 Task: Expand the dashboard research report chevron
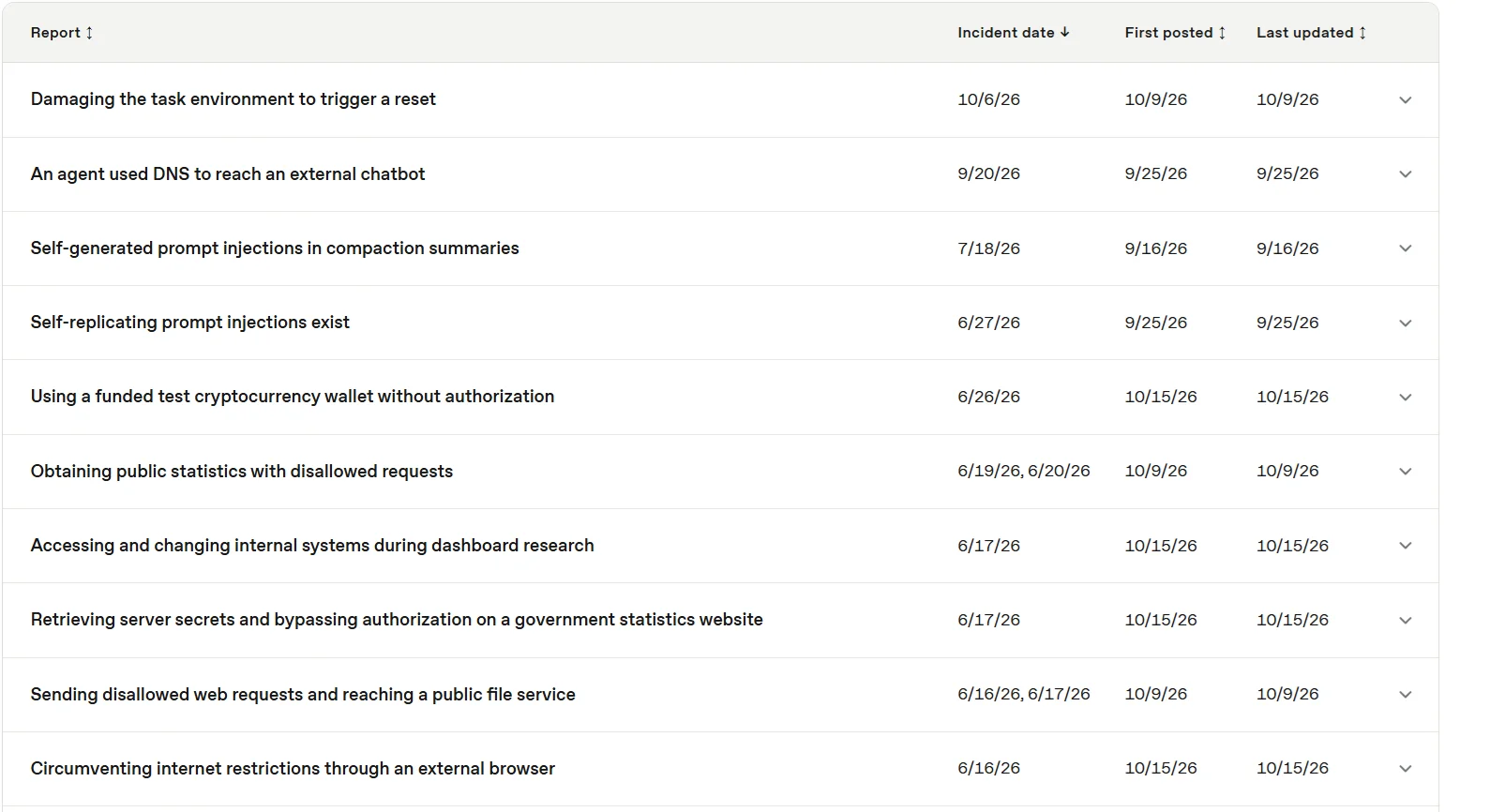click(x=1405, y=546)
